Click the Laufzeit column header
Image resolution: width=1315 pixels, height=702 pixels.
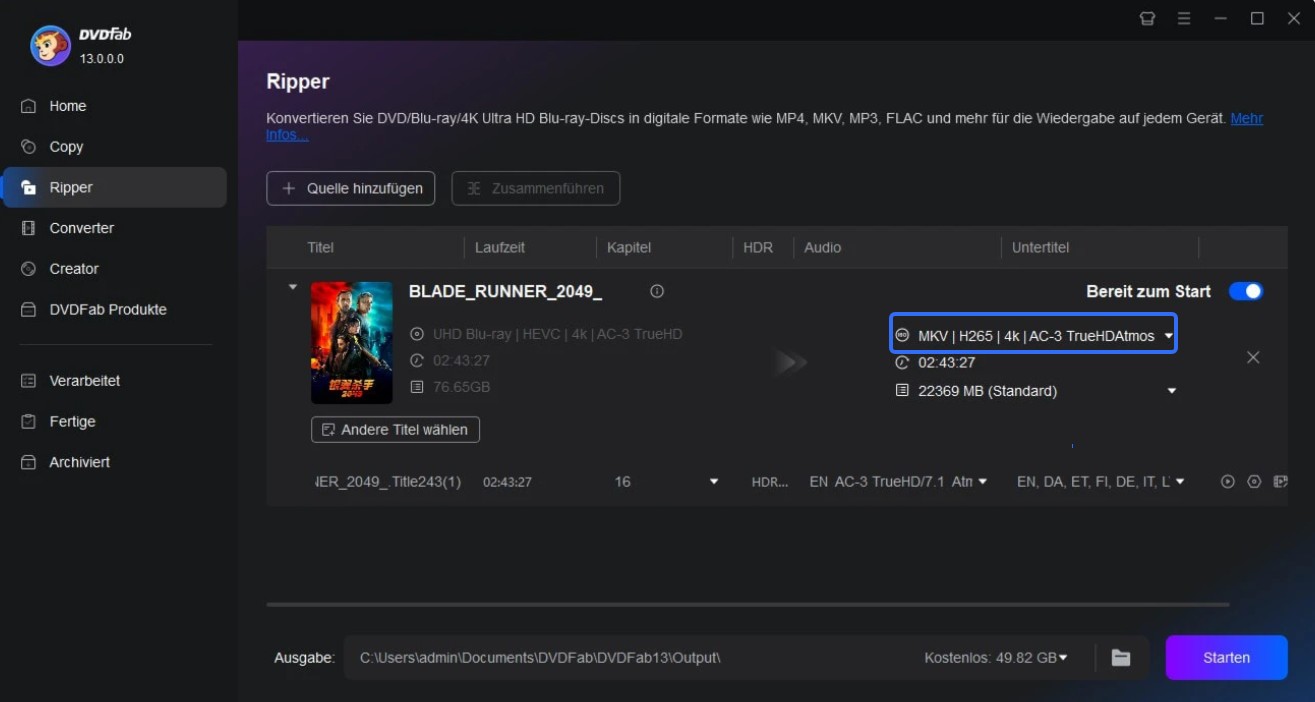click(500, 247)
